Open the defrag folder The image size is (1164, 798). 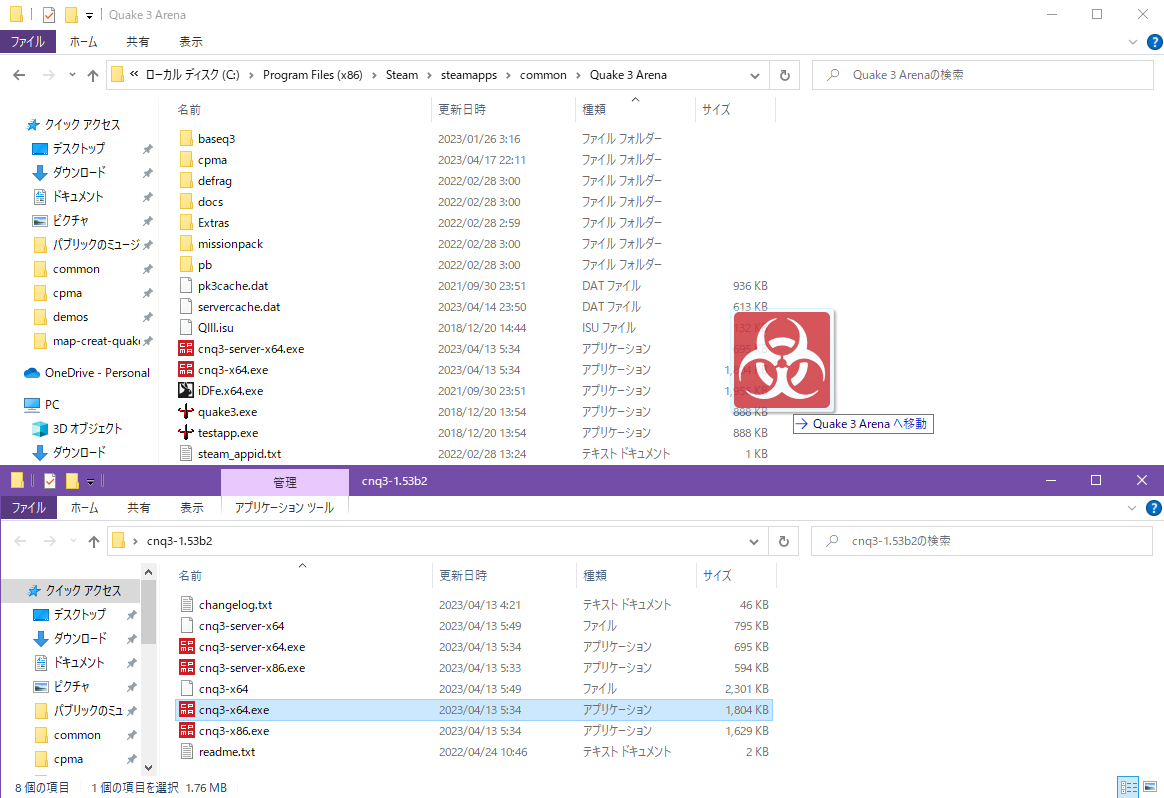click(x=215, y=180)
